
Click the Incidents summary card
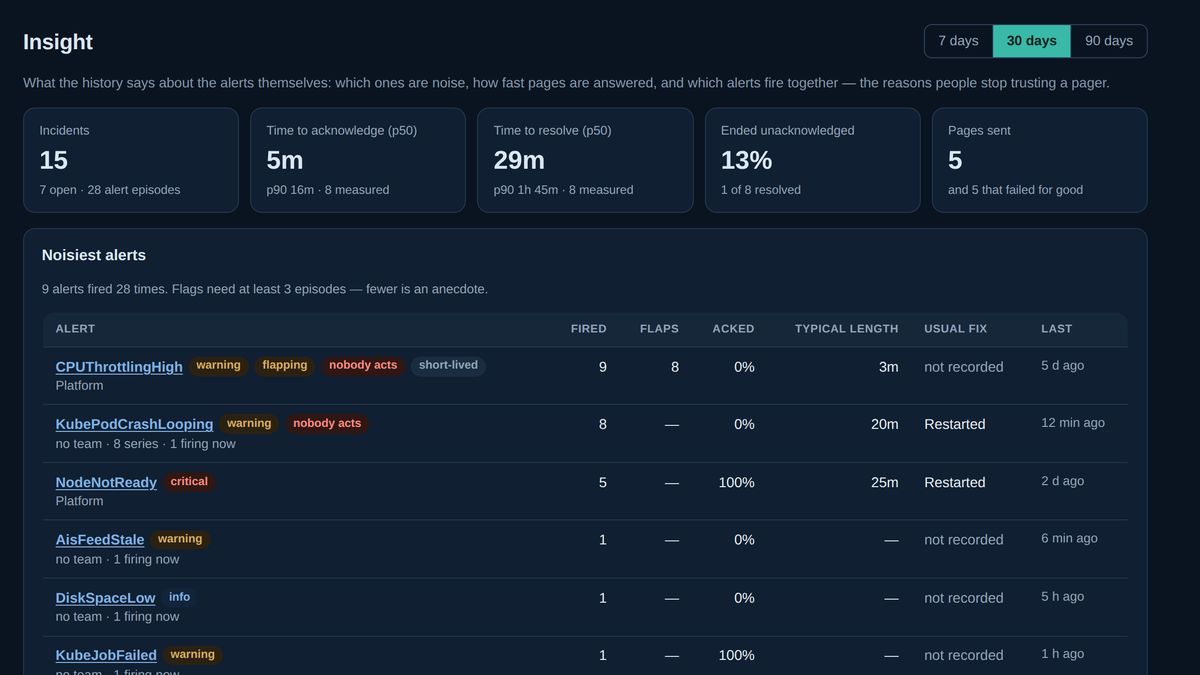[131, 160]
